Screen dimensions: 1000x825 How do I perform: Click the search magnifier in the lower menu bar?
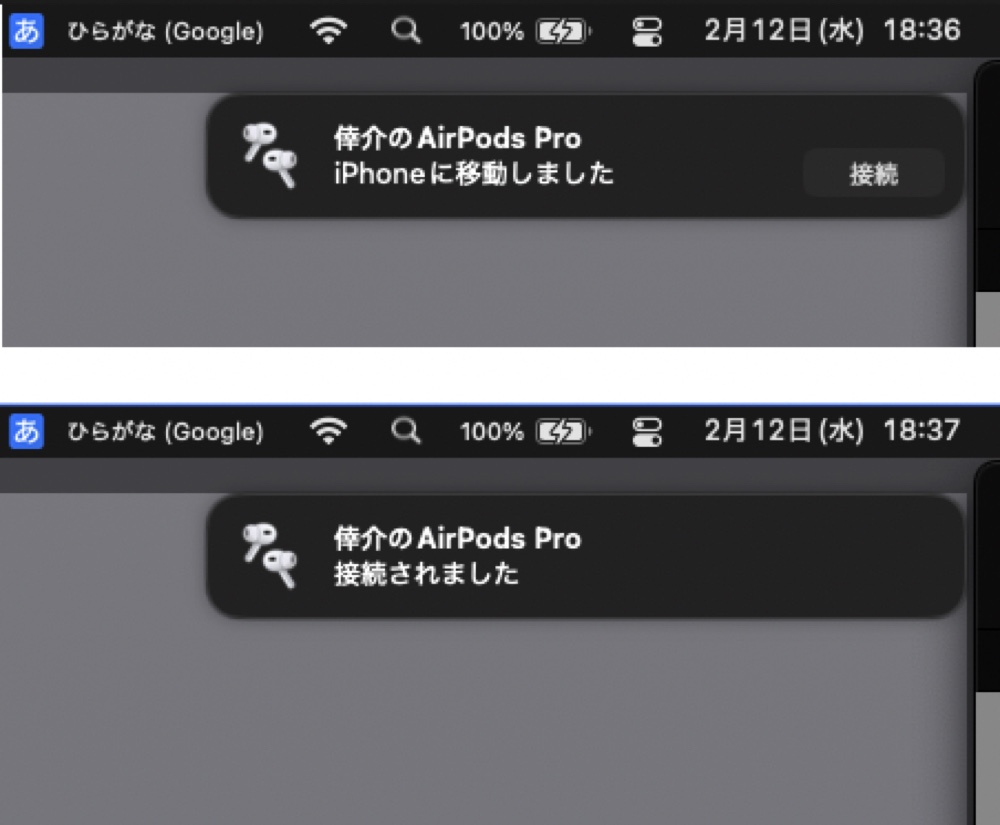(406, 431)
